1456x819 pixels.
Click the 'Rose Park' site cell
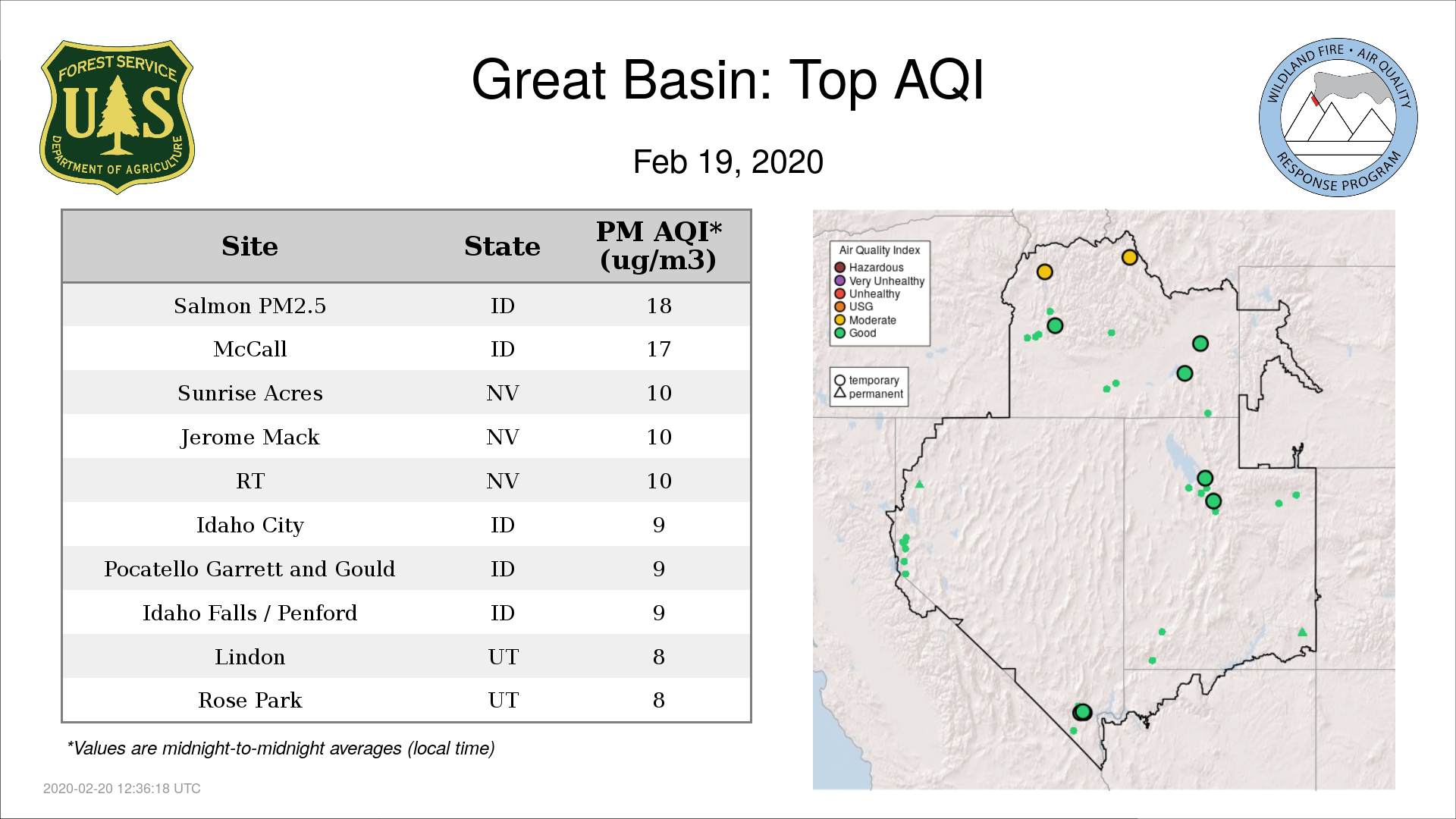click(x=249, y=700)
